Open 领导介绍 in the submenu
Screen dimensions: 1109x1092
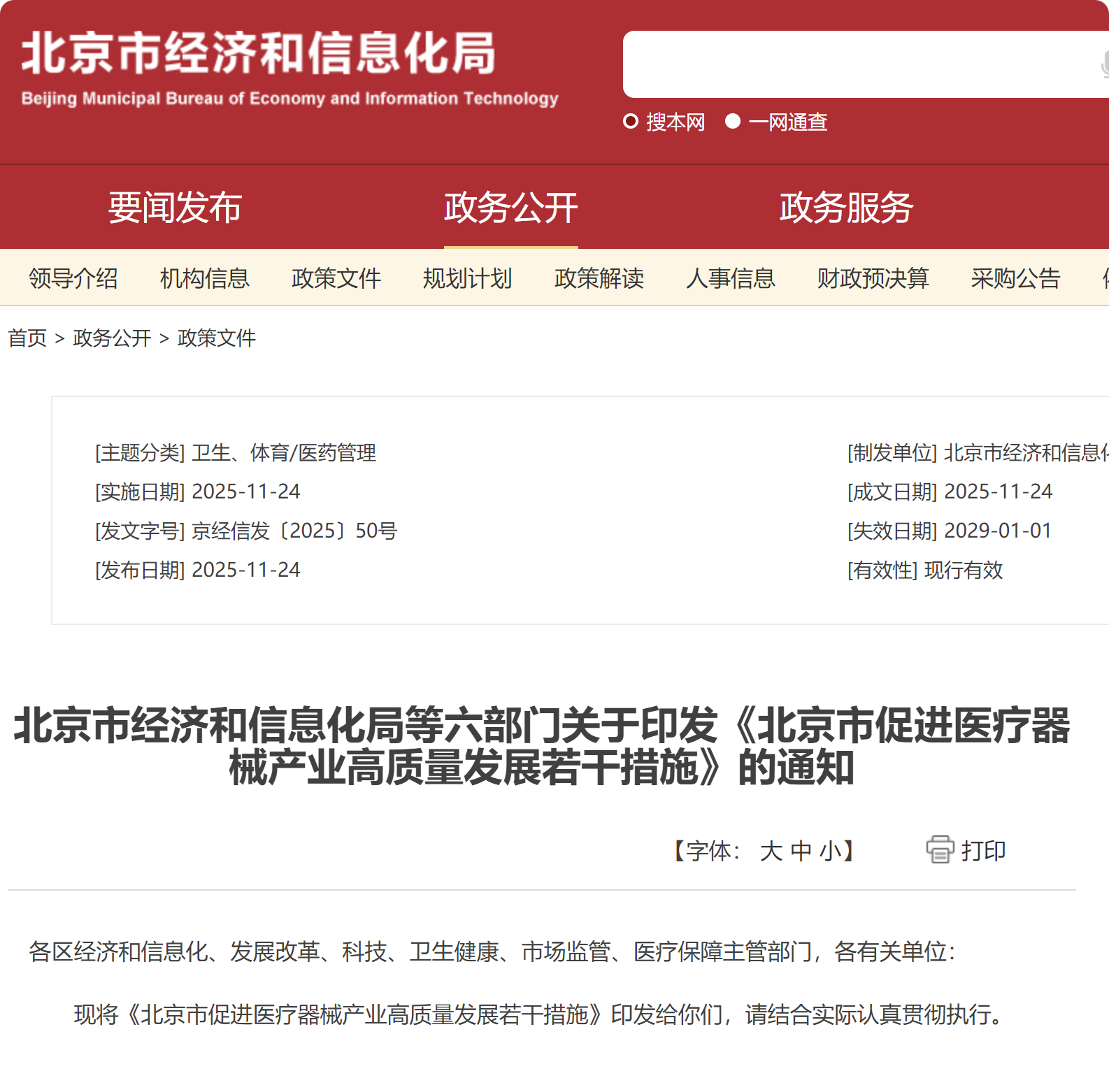[73, 278]
